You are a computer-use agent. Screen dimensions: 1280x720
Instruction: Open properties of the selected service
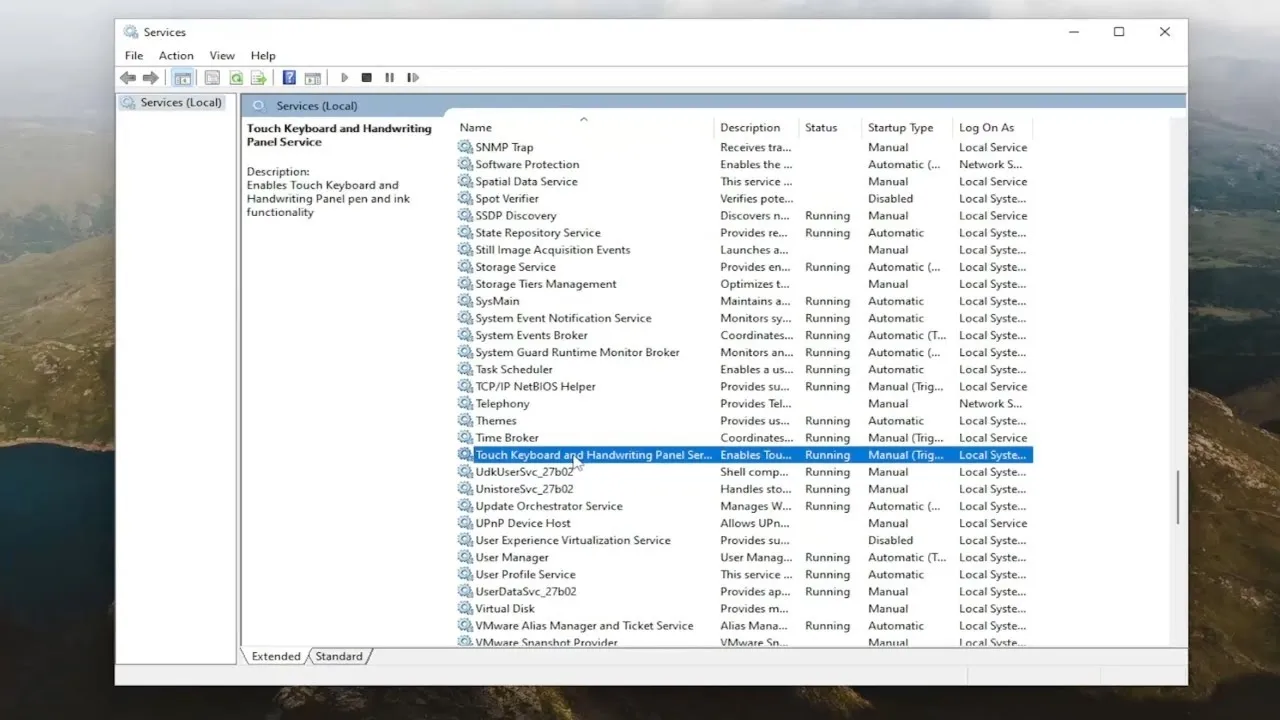[212, 77]
